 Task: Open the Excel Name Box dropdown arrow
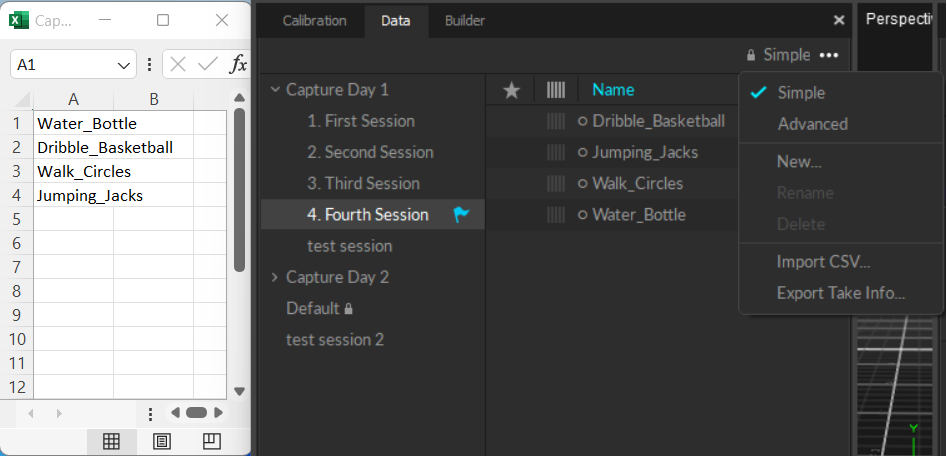[124, 64]
